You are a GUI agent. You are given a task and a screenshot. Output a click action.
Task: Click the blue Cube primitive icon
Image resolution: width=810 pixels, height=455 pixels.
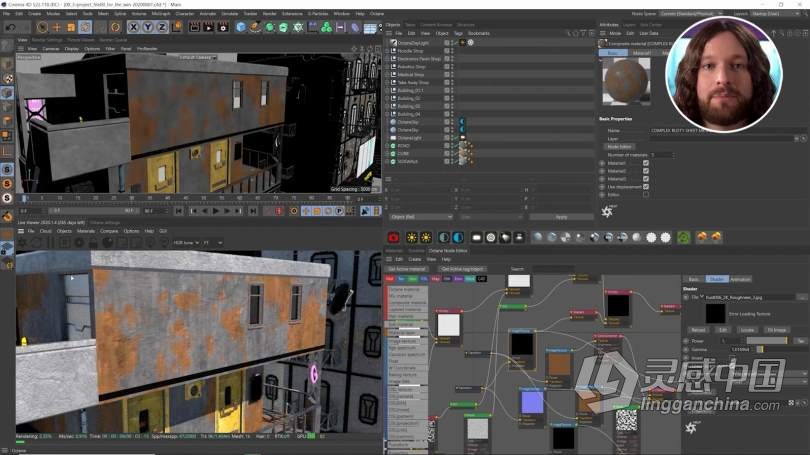(241, 27)
